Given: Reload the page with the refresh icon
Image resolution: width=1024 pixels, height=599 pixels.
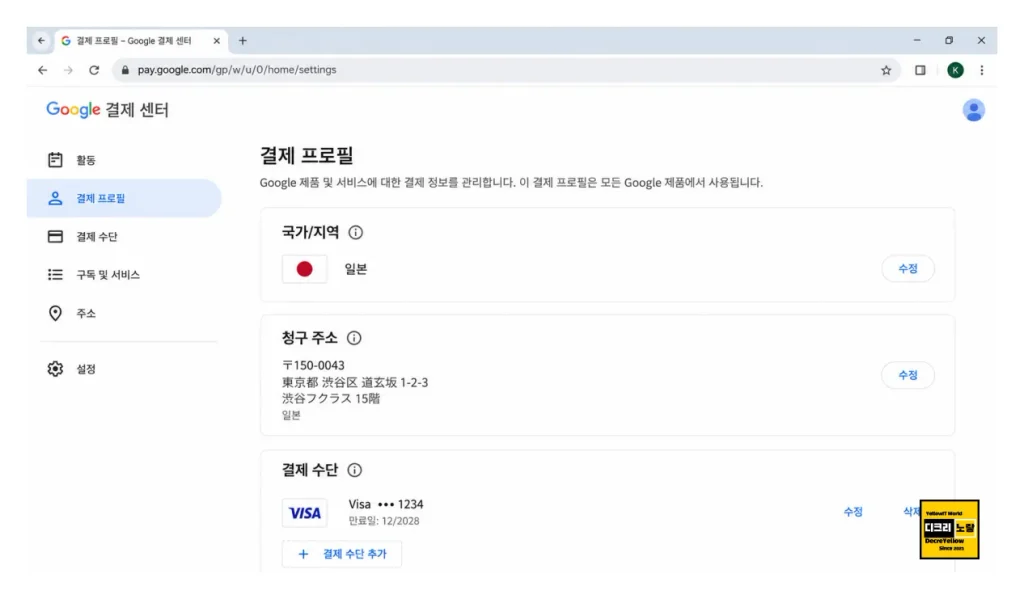Looking at the screenshot, I should [94, 70].
